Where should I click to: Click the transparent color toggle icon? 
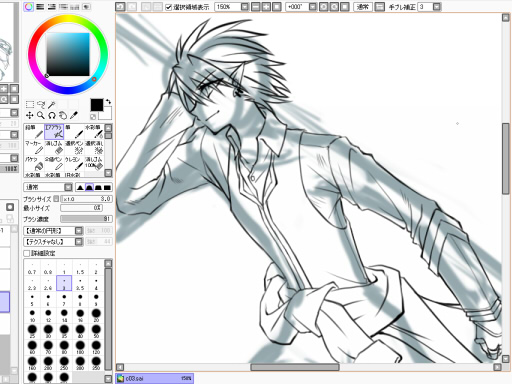coord(93,116)
